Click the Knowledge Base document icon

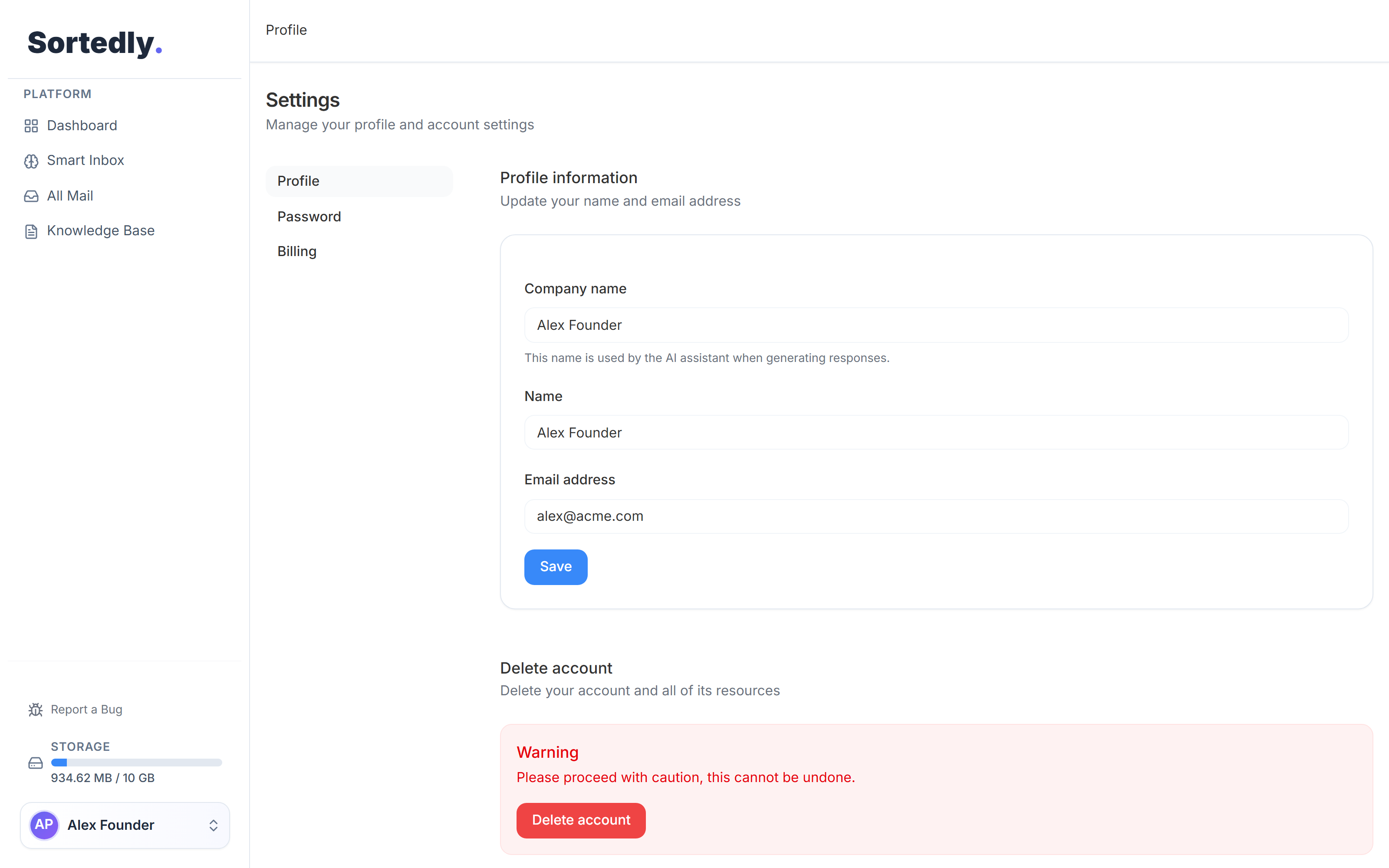[x=31, y=231]
